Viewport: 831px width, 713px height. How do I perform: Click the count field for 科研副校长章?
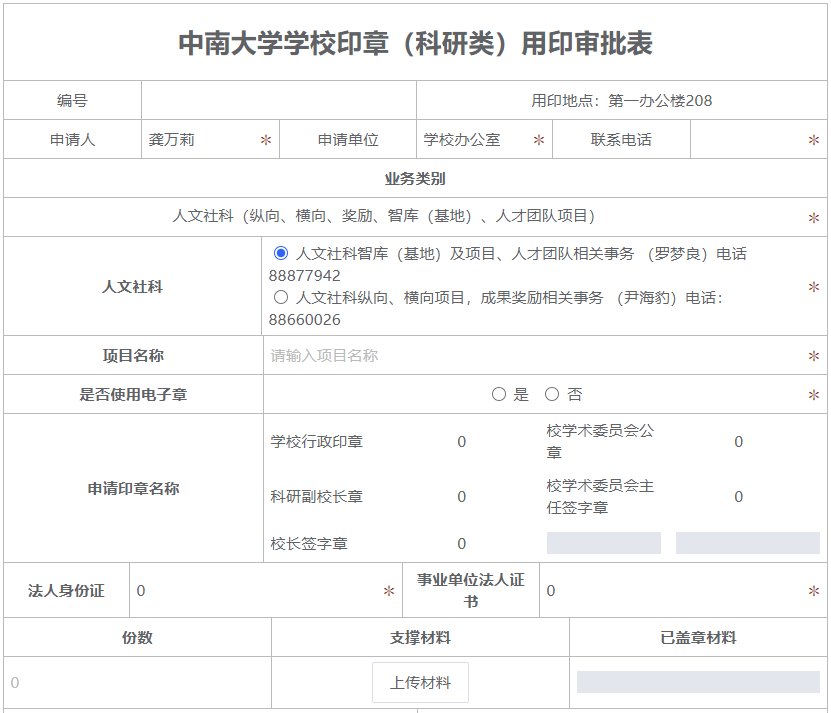pyautogui.click(x=462, y=497)
